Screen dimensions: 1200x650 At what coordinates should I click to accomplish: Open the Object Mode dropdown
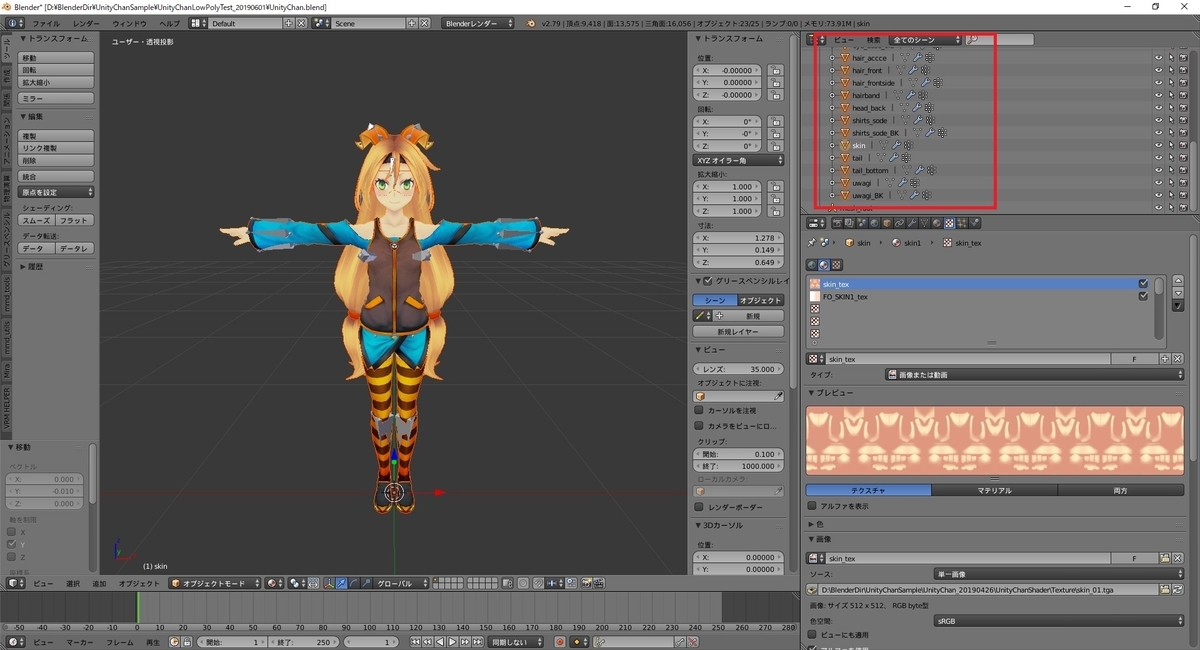[x=215, y=583]
